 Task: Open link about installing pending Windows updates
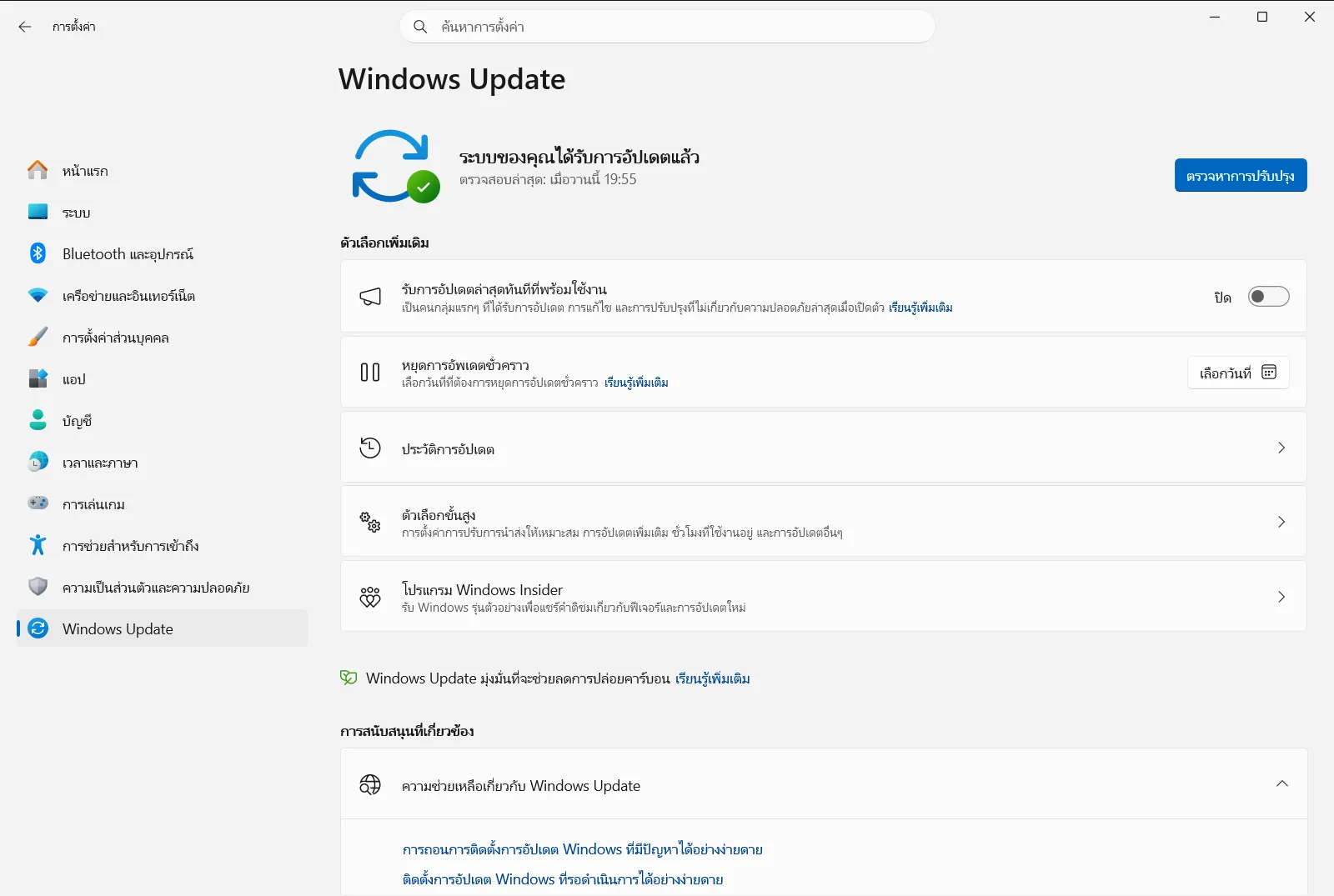[x=563, y=879]
